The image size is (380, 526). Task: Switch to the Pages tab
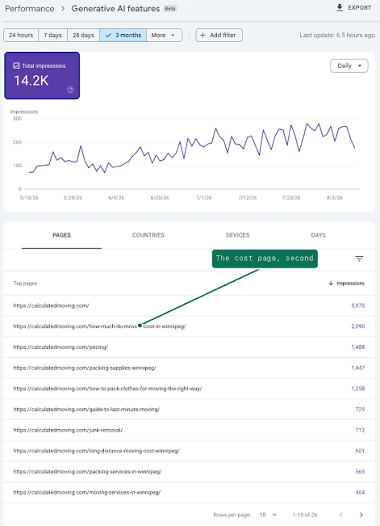tap(62, 235)
